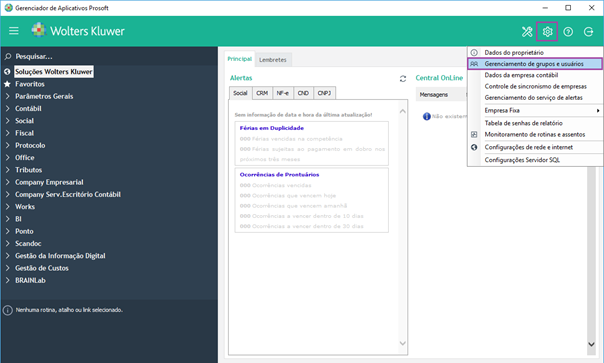Choose Tabela de senhas de relatório
Viewport: 604px width, 363px height.
(x=535, y=123)
